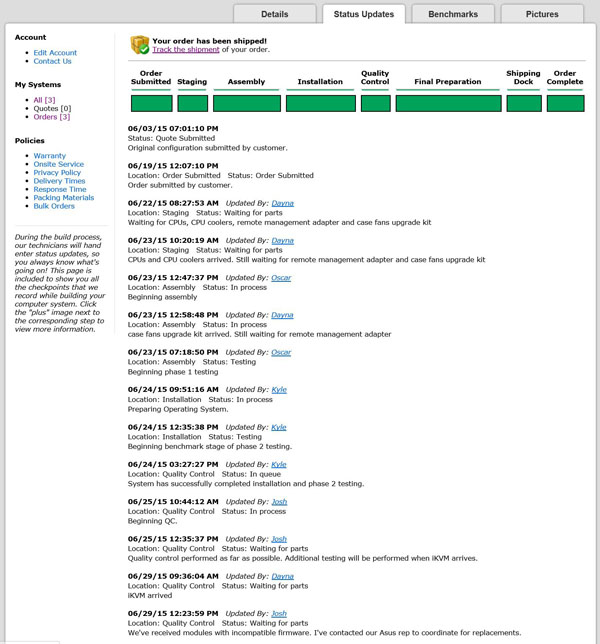Click Quotes [0] under My Systems
This screenshot has width=600, height=644.
click(52, 108)
